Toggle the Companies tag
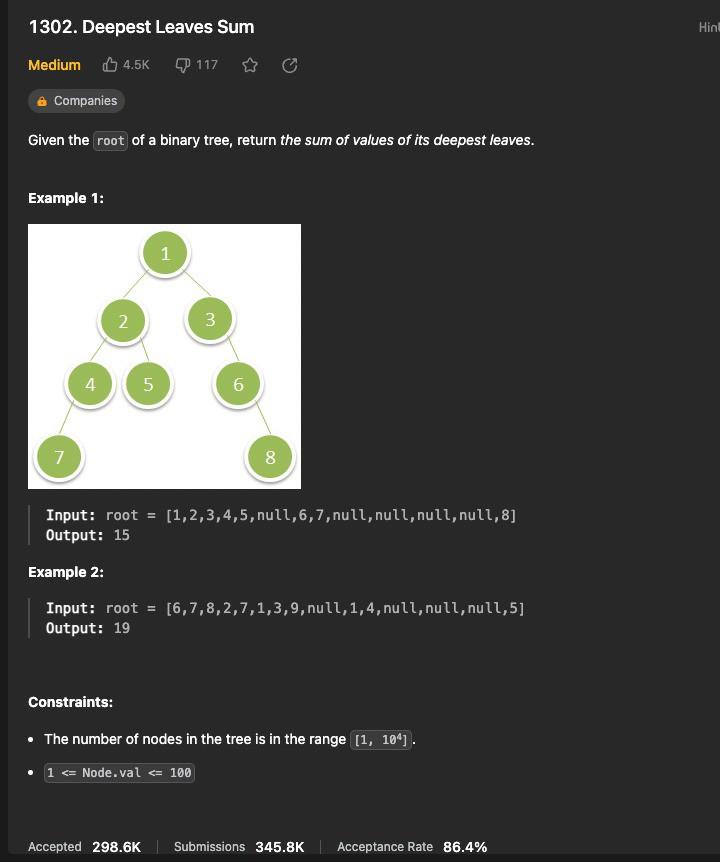The width and height of the screenshot is (720, 862). 77,100
